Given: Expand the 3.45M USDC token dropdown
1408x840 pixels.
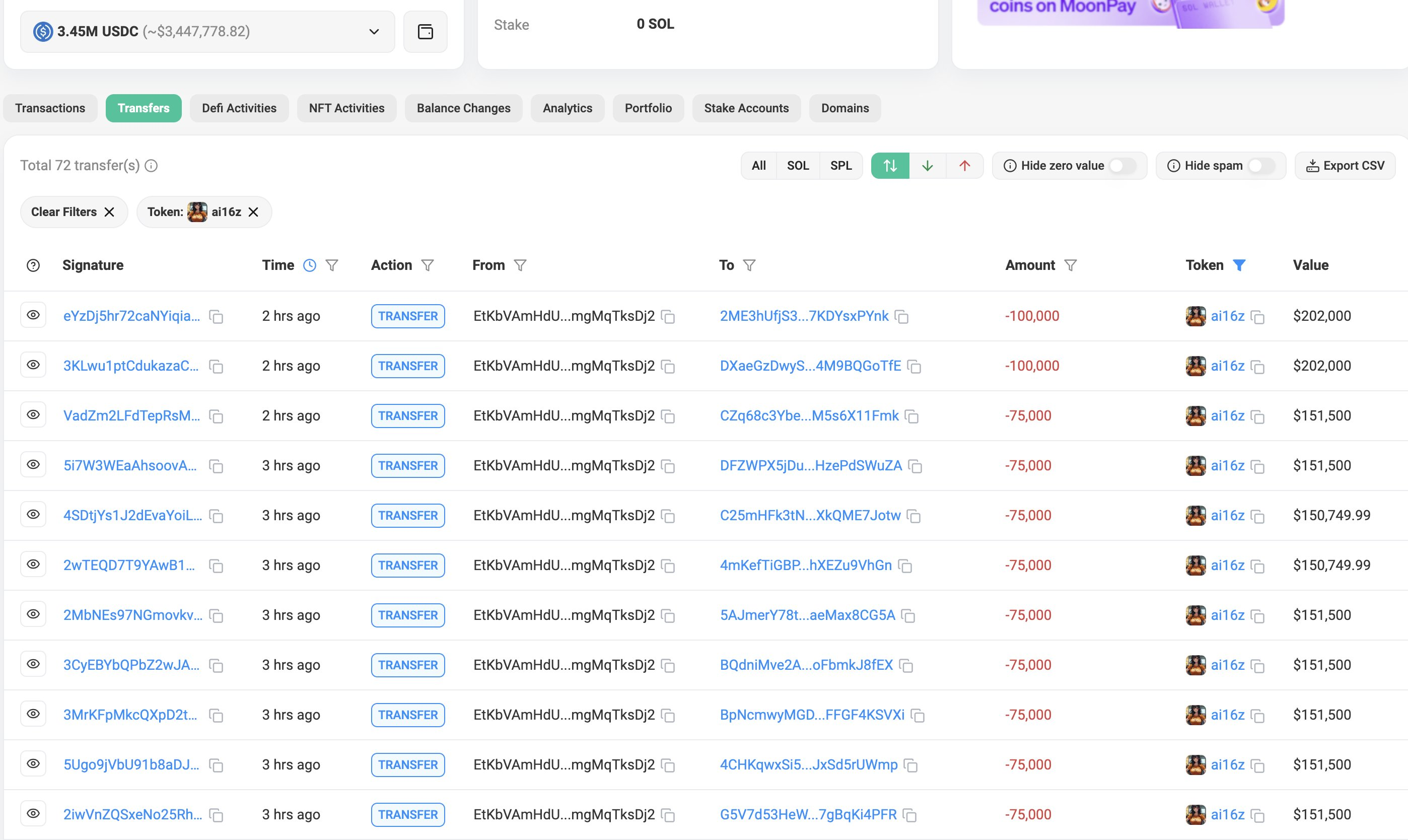Looking at the screenshot, I should (374, 32).
